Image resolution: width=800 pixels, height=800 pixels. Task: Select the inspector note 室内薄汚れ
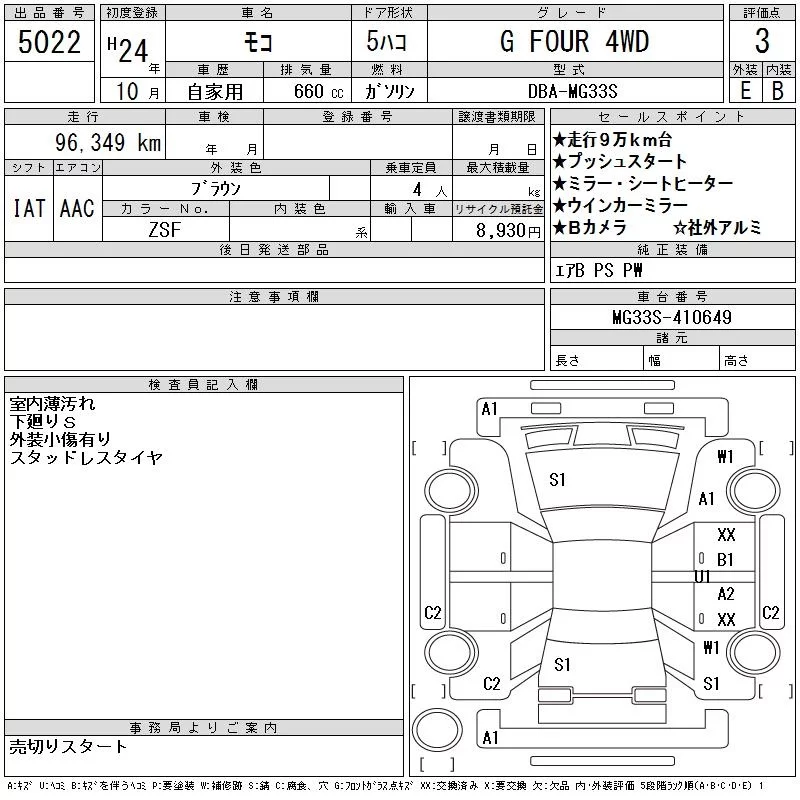(52, 404)
